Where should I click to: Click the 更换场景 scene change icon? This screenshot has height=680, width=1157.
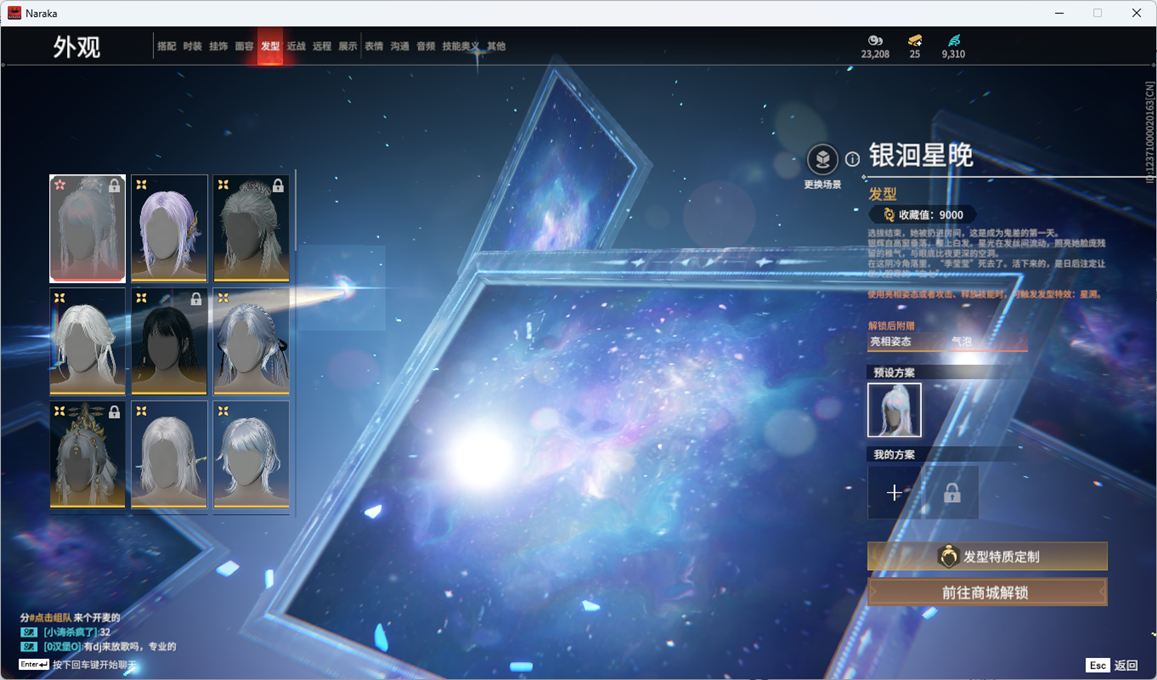coord(822,159)
